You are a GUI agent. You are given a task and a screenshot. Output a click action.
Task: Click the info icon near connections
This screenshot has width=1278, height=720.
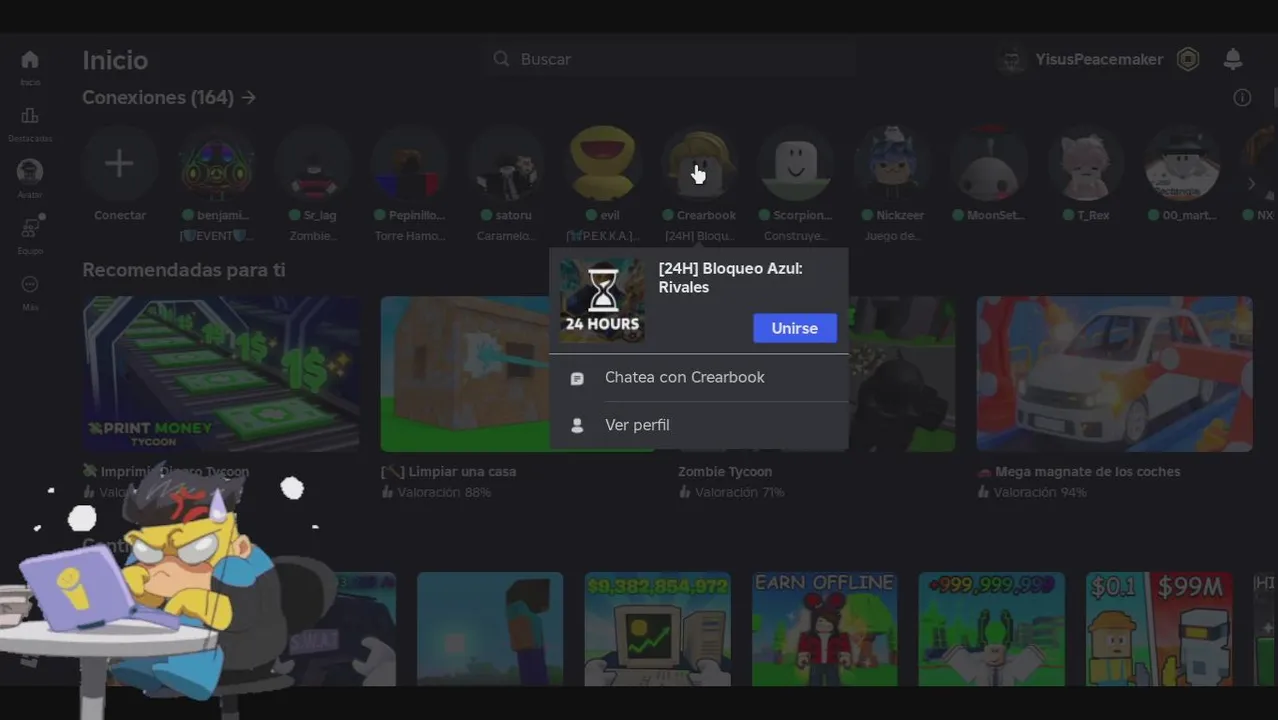[x=1242, y=97]
